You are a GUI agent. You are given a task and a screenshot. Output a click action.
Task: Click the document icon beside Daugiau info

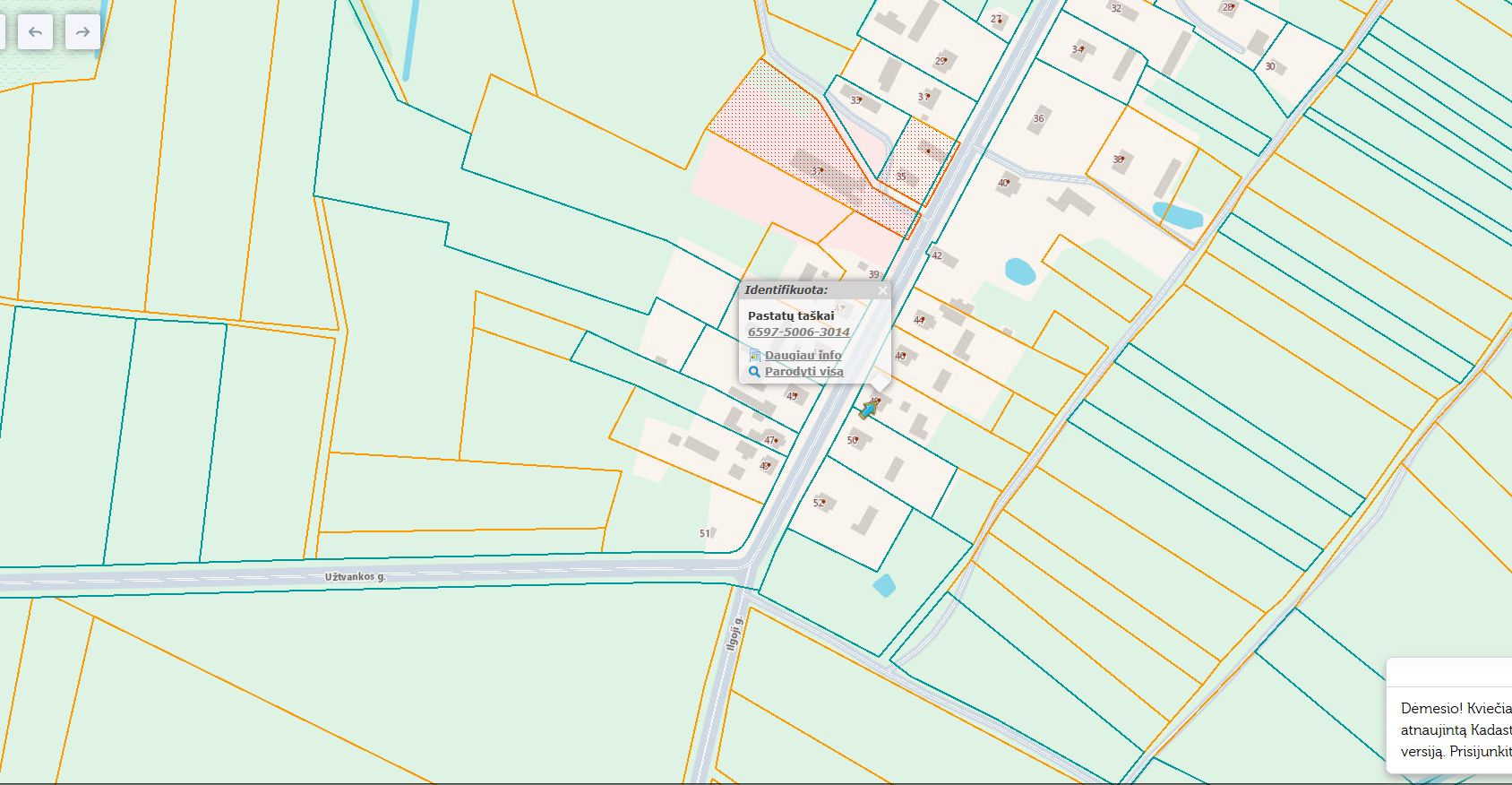pyautogui.click(x=754, y=356)
